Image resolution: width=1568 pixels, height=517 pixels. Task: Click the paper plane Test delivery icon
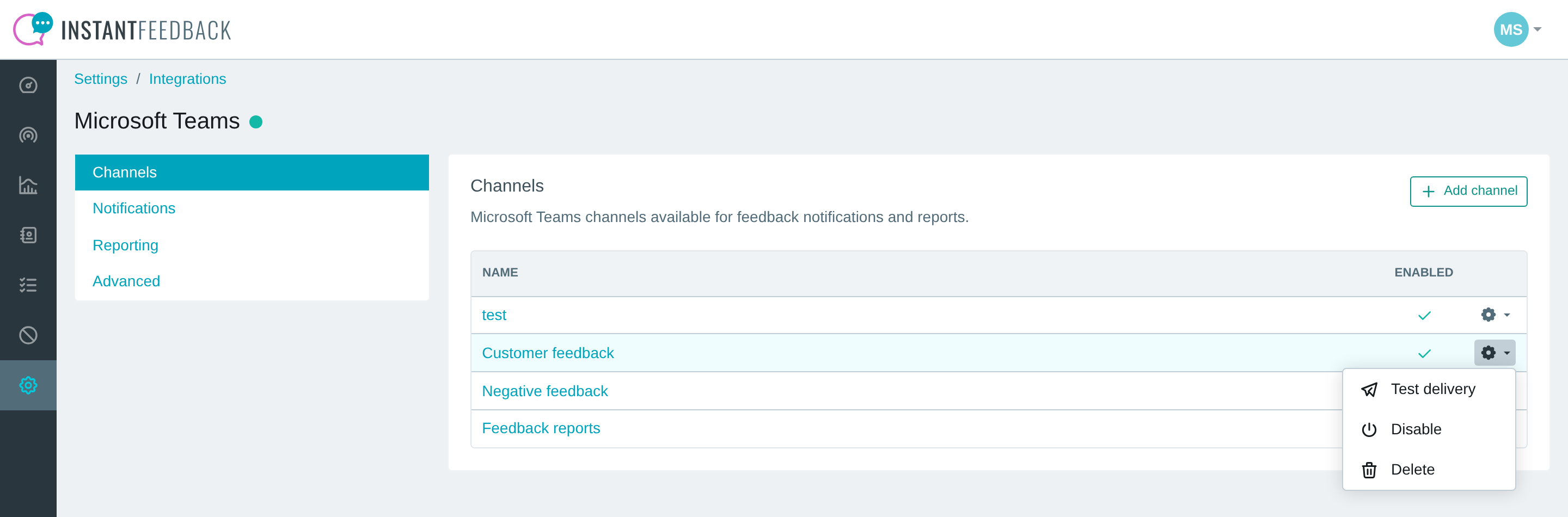(x=1369, y=389)
